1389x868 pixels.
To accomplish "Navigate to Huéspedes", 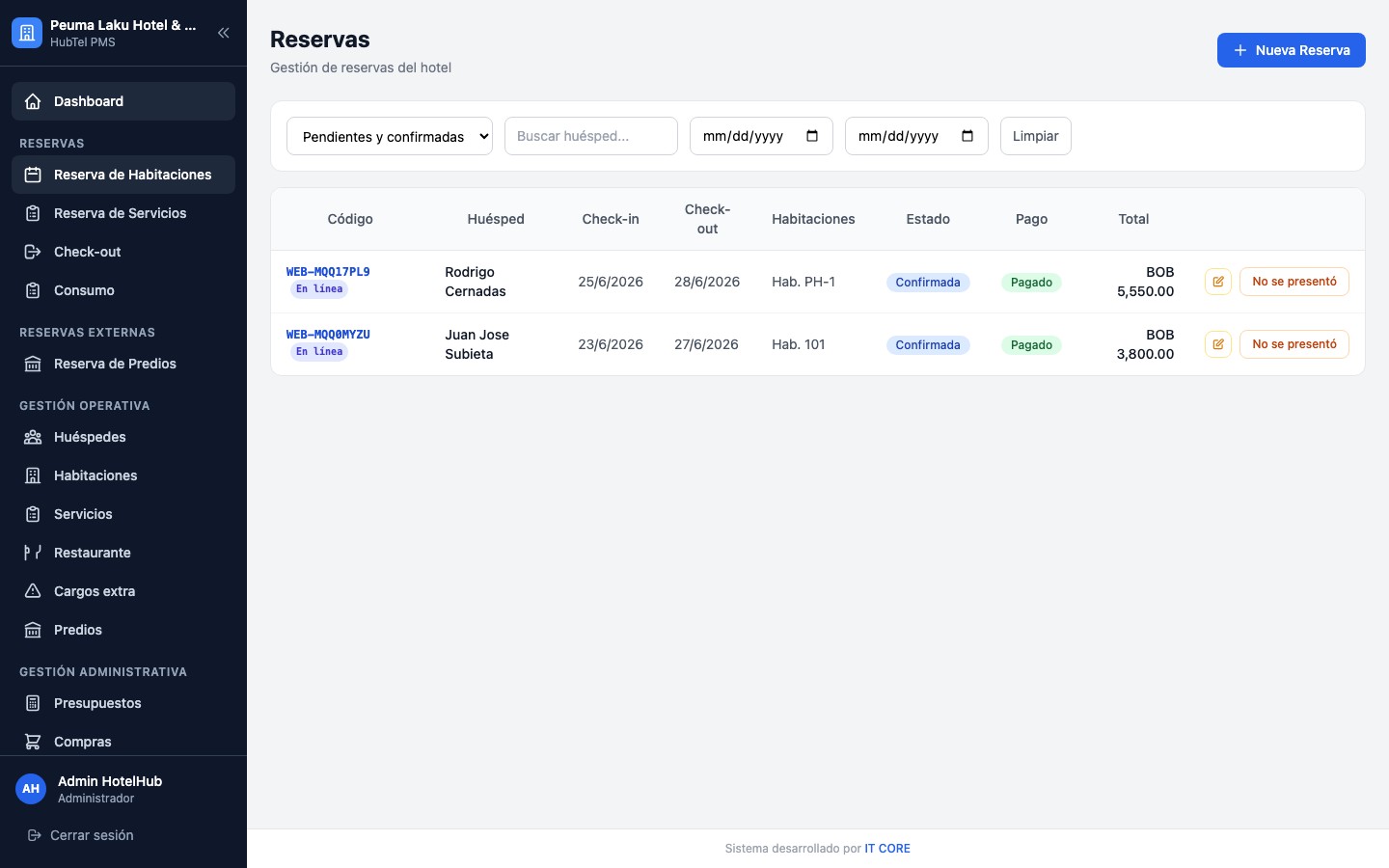I will tap(123, 437).
